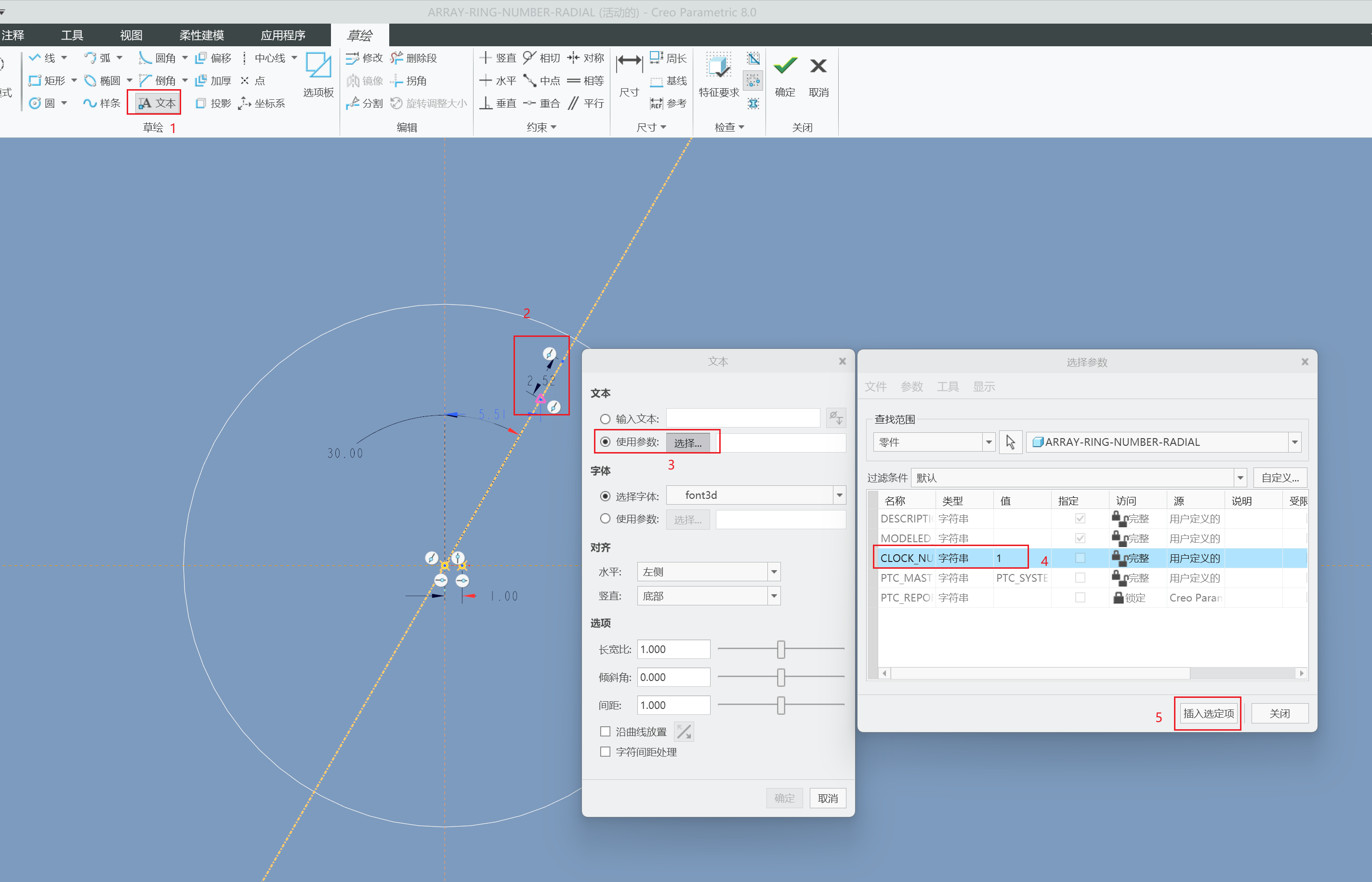
Task: Click the 尺寸 (Dimension) tool
Action: (629, 74)
